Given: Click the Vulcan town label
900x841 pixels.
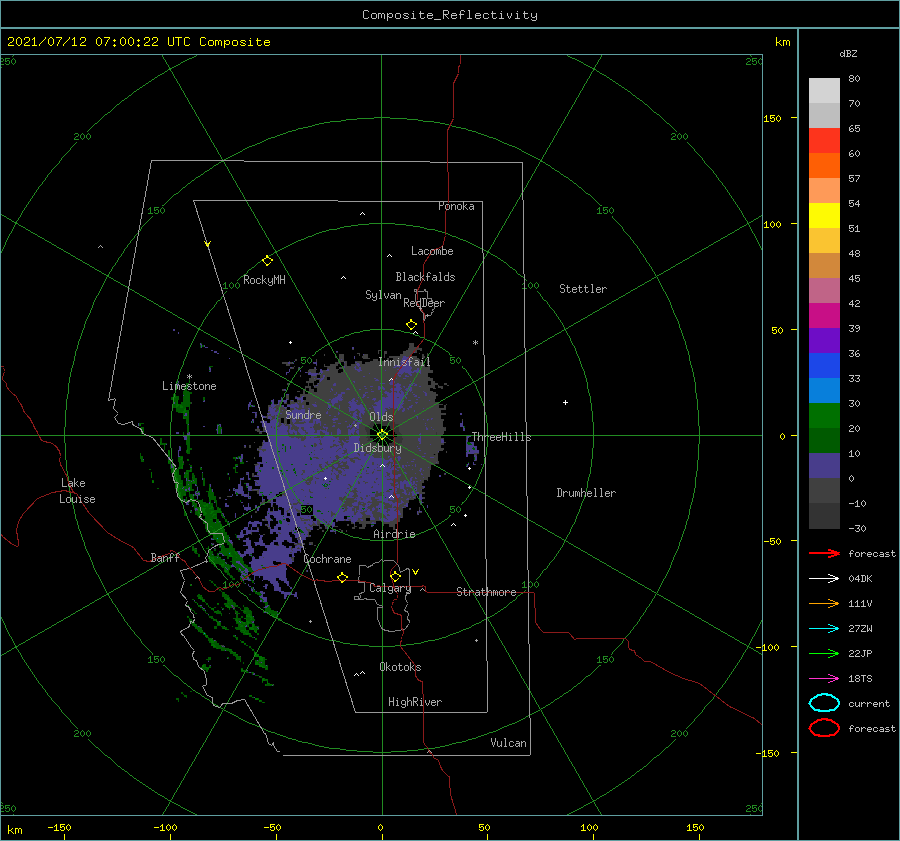Looking at the screenshot, I should [508, 743].
